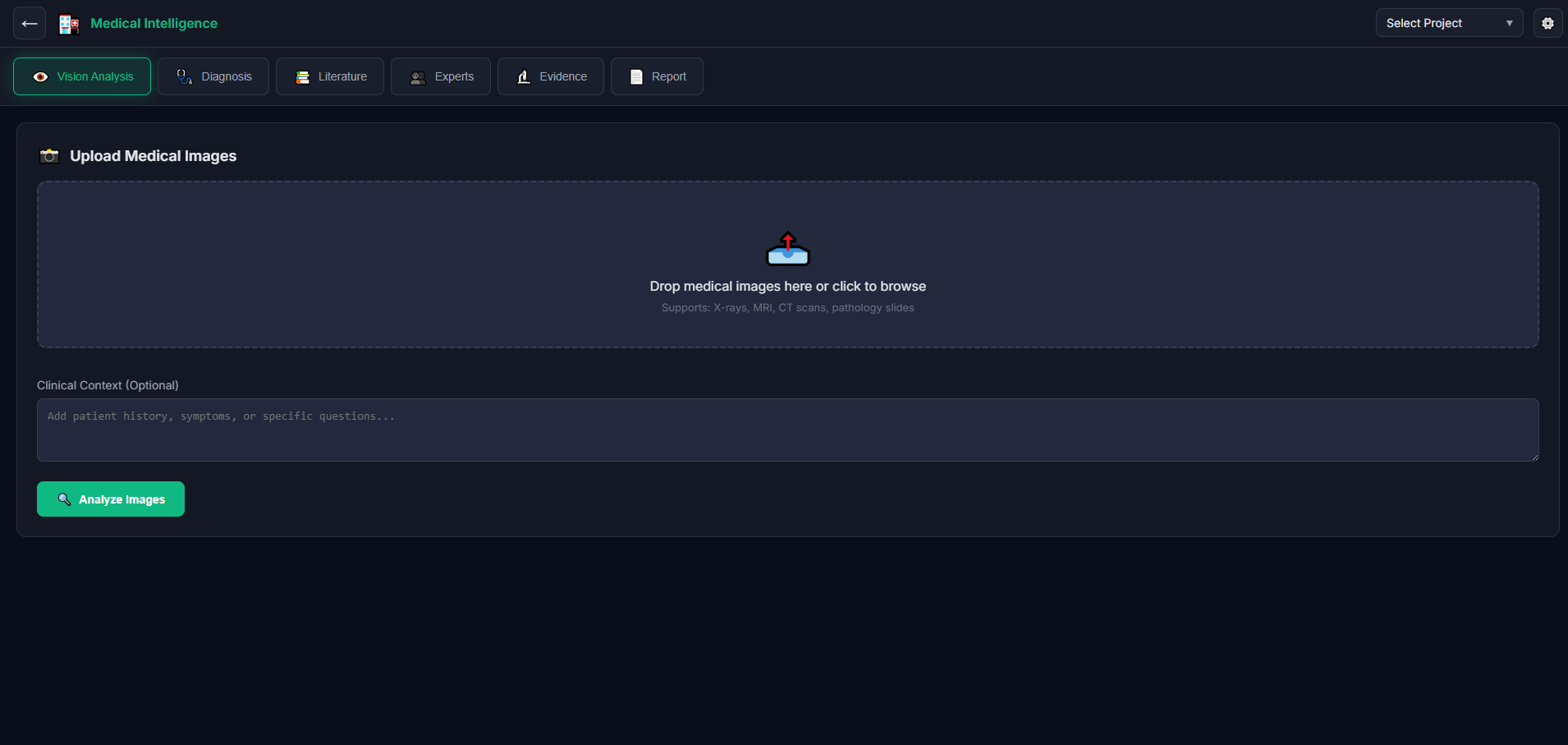The width and height of the screenshot is (1568, 745).
Task: Click the supported formats hint text
Action: (x=787, y=308)
